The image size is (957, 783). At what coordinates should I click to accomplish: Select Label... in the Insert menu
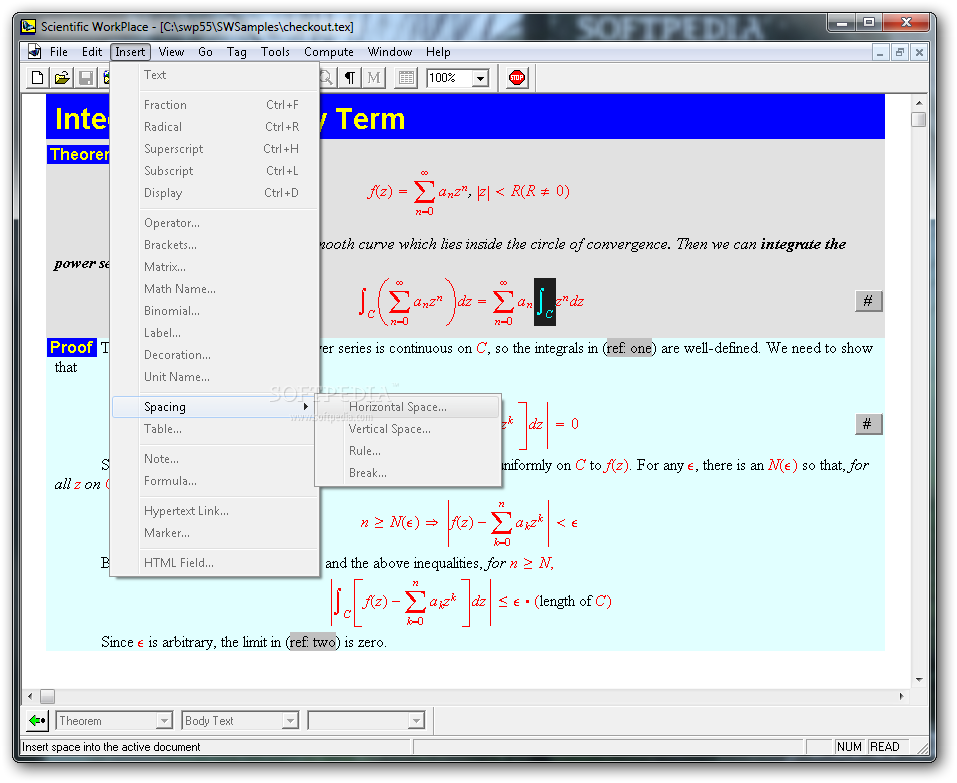pyautogui.click(x=215, y=333)
